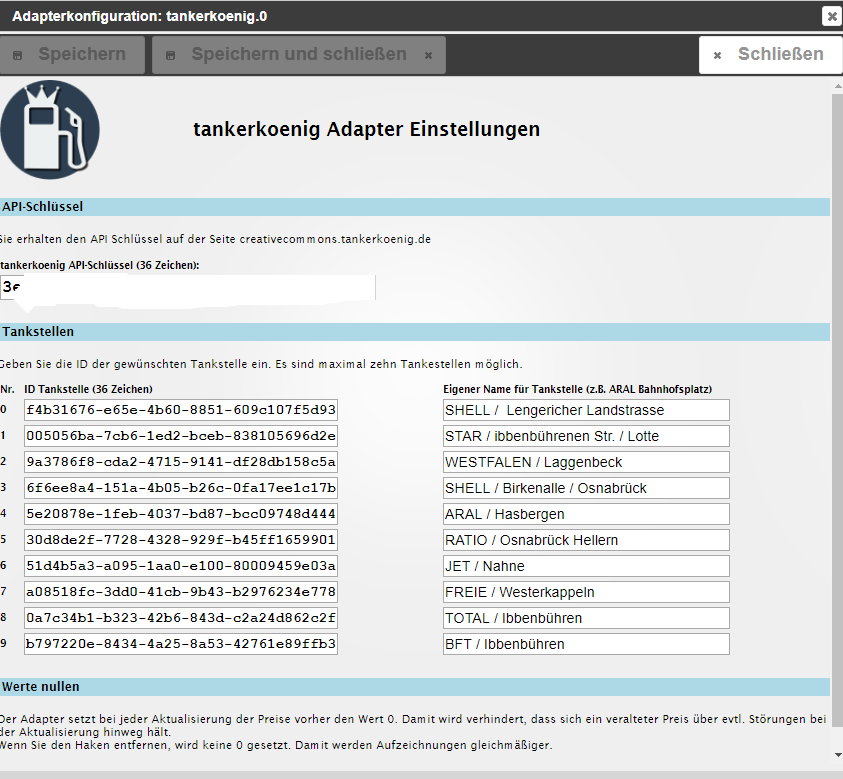Focus the tankerkoenig API-Schlüssel input field

point(188,287)
